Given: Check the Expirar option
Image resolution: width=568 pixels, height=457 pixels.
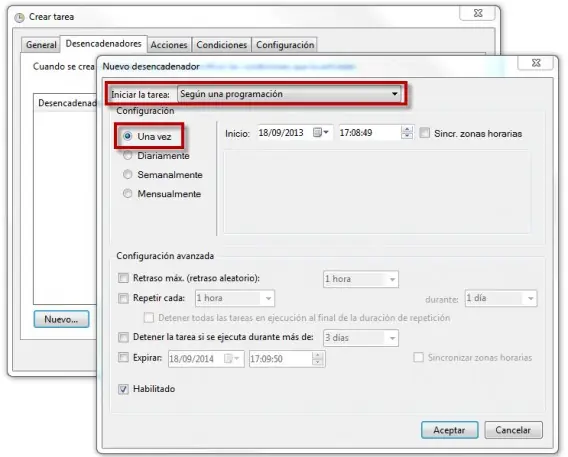Looking at the screenshot, I should [x=124, y=358].
